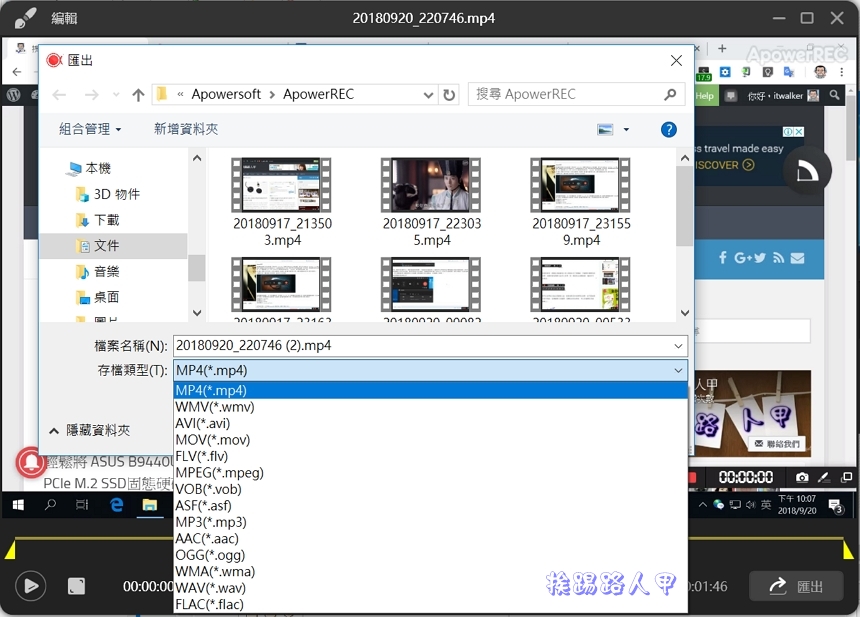Select 文件 folder in sidebar
This screenshot has height=617, width=860.
coord(98,246)
